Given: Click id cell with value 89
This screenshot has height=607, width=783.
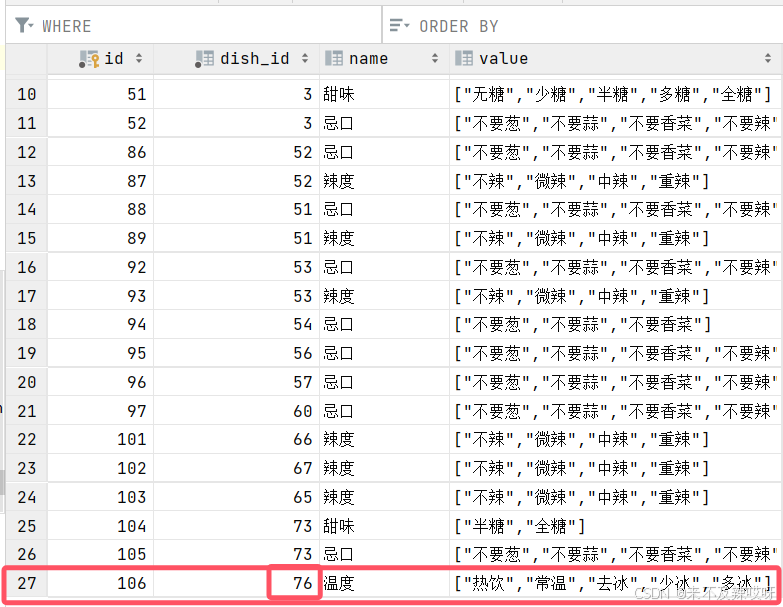Looking at the screenshot, I should click(x=100, y=238).
